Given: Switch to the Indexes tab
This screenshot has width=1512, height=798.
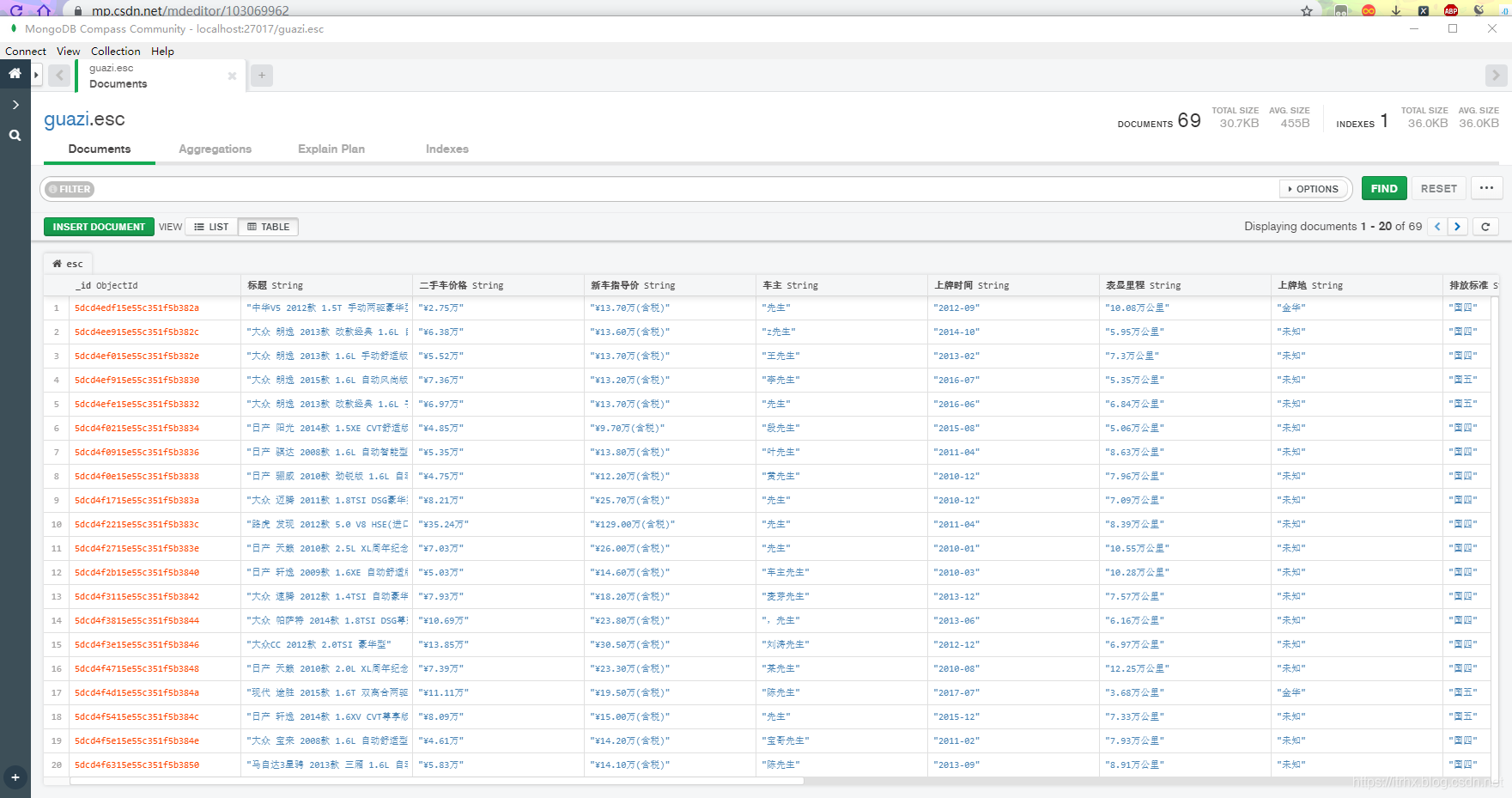Looking at the screenshot, I should [x=447, y=149].
